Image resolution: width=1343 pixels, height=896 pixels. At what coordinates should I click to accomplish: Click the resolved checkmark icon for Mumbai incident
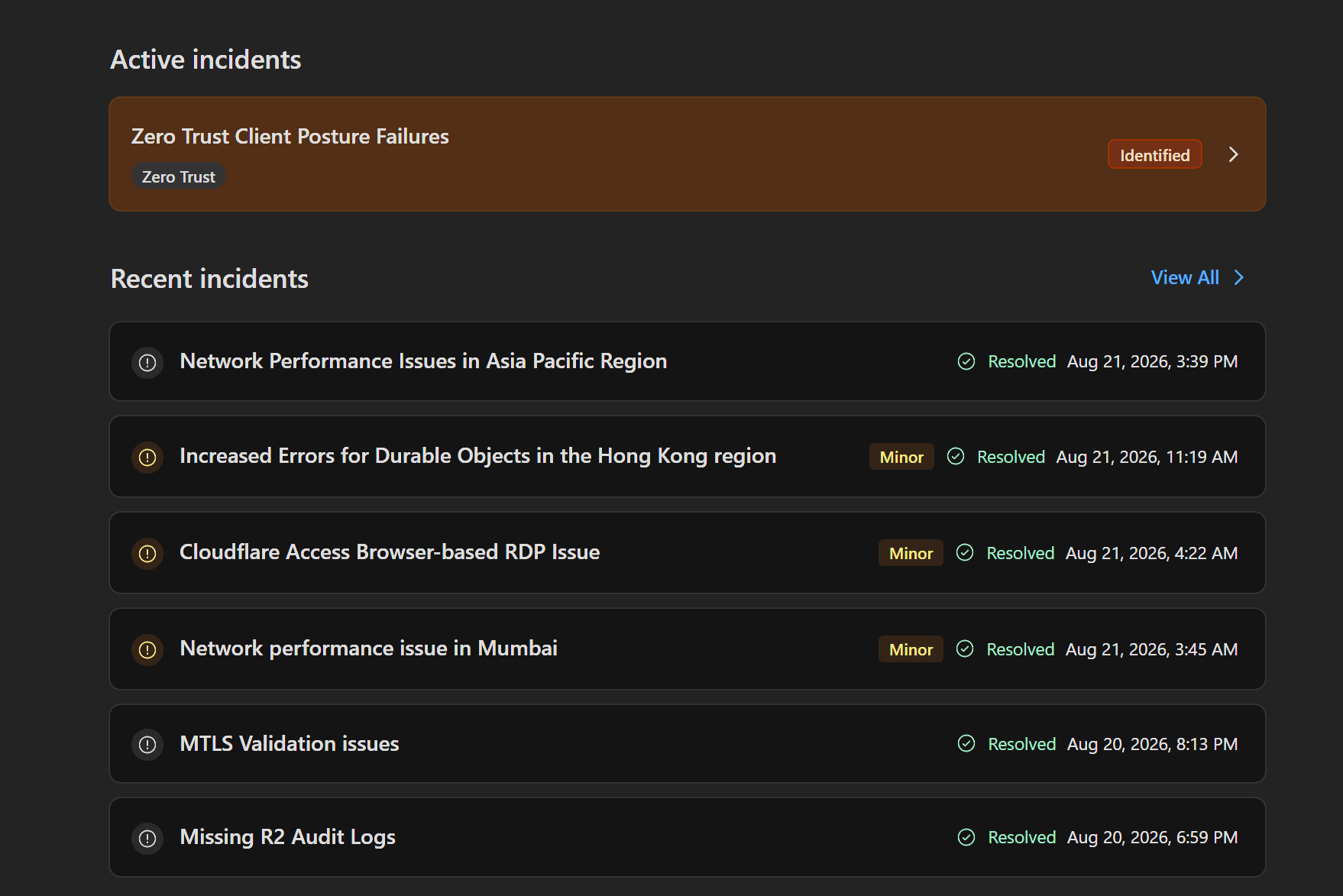(x=965, y=649)
